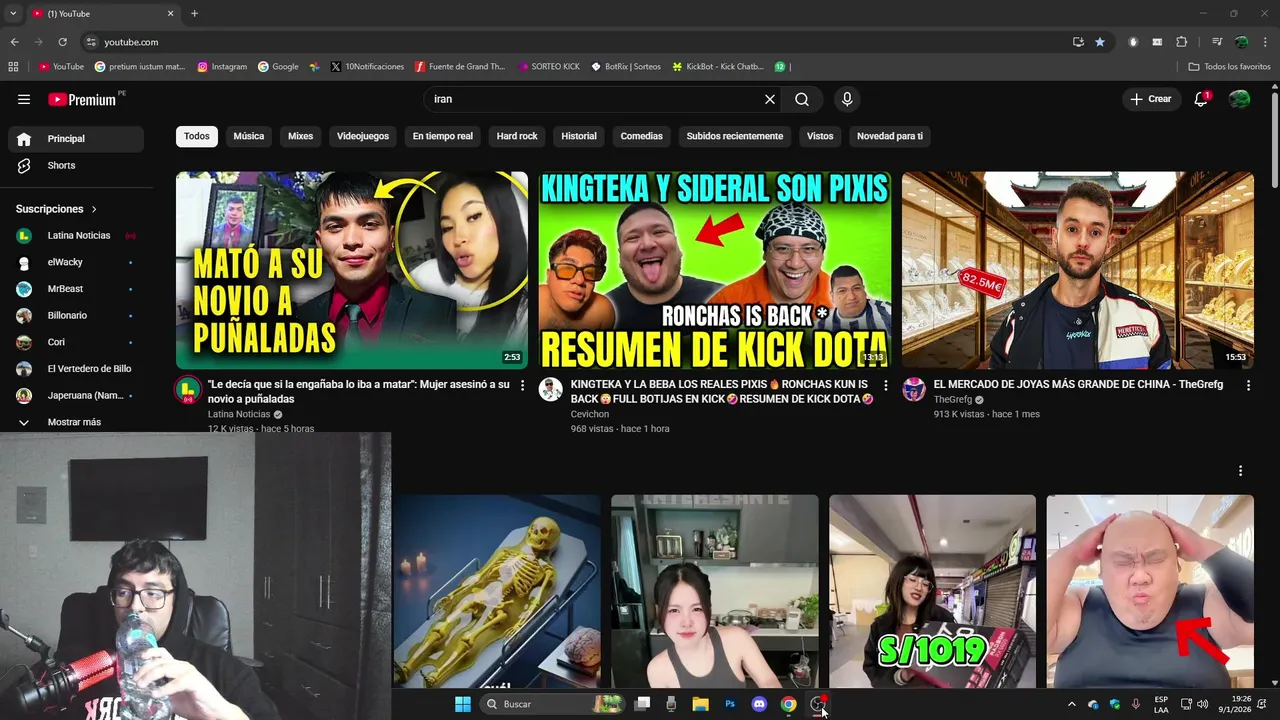Go to Shorts in sidebar

click(x=76, y=165)
